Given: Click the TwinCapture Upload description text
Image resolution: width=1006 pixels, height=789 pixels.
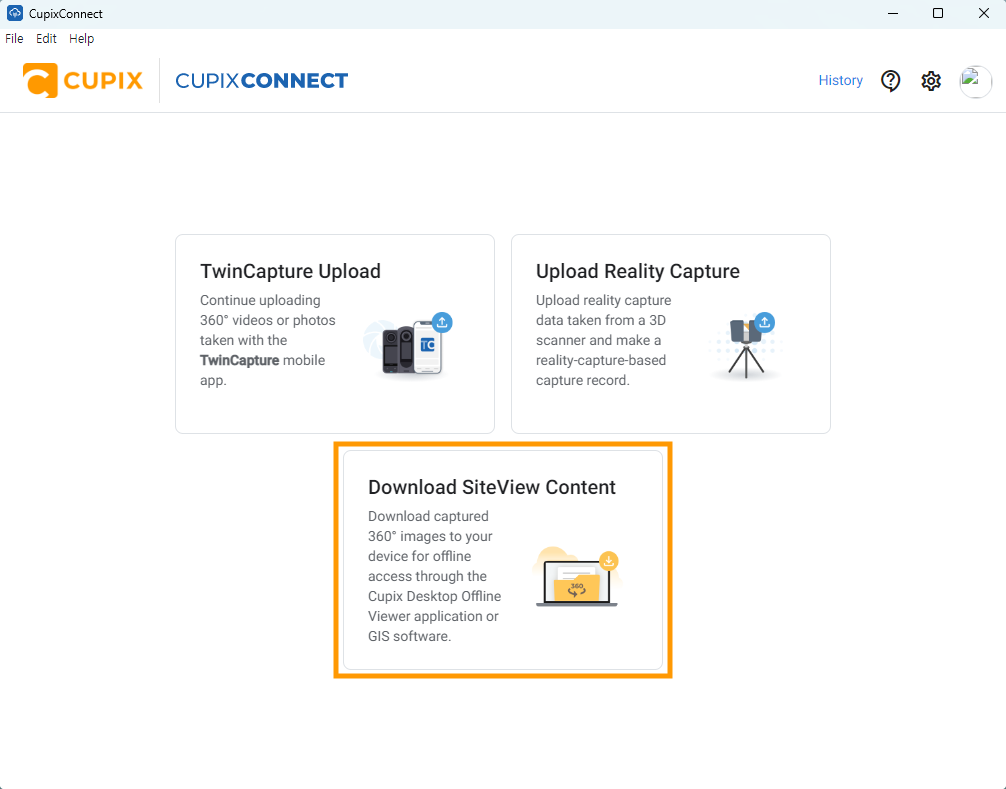Looking at the screenshot, I should tap(268, 340).
